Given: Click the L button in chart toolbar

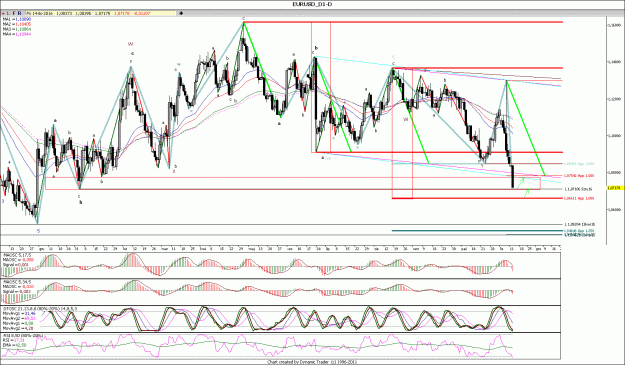Looking at the screenshot, I should pyautogui.click(x=9, y=13).
